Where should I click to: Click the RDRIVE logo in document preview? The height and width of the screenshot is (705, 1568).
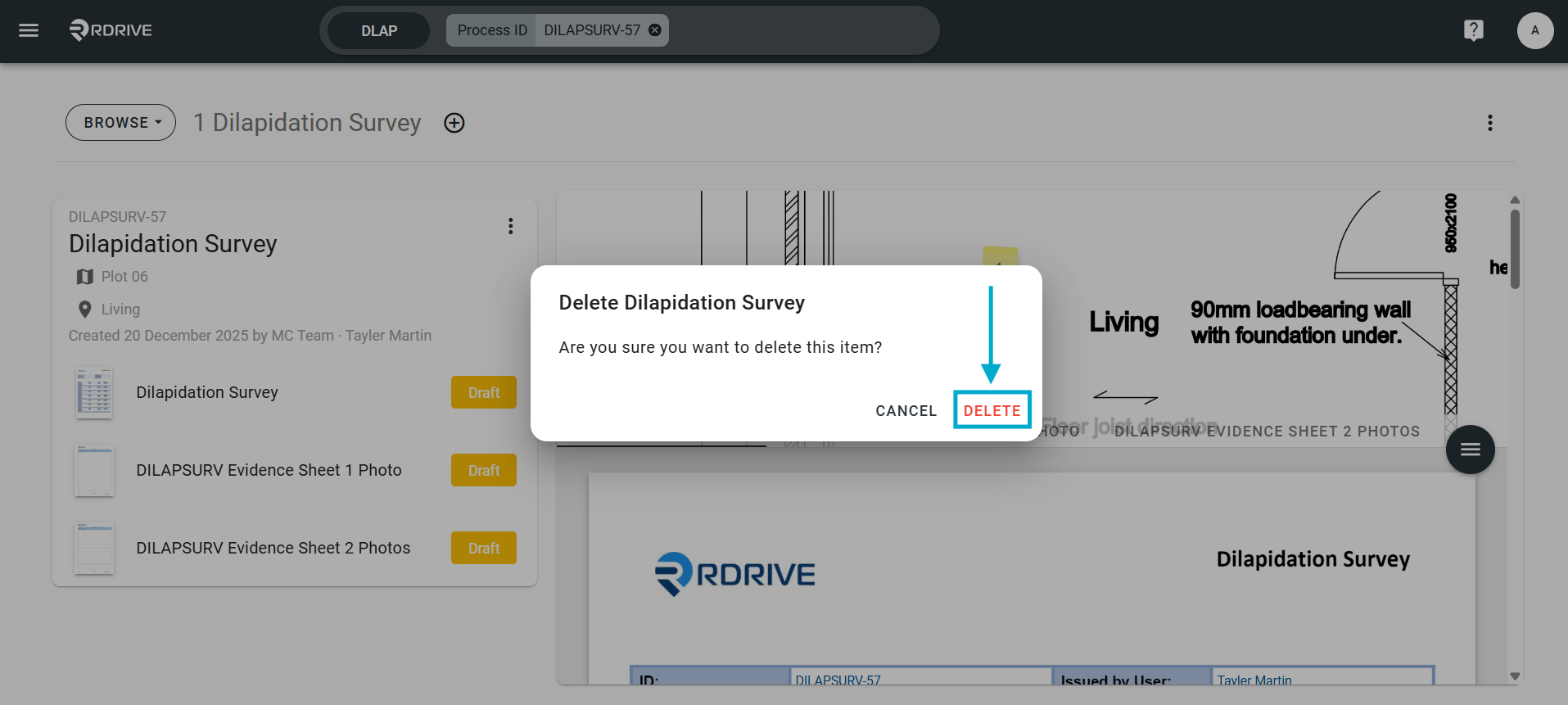[x=735, y=574]
